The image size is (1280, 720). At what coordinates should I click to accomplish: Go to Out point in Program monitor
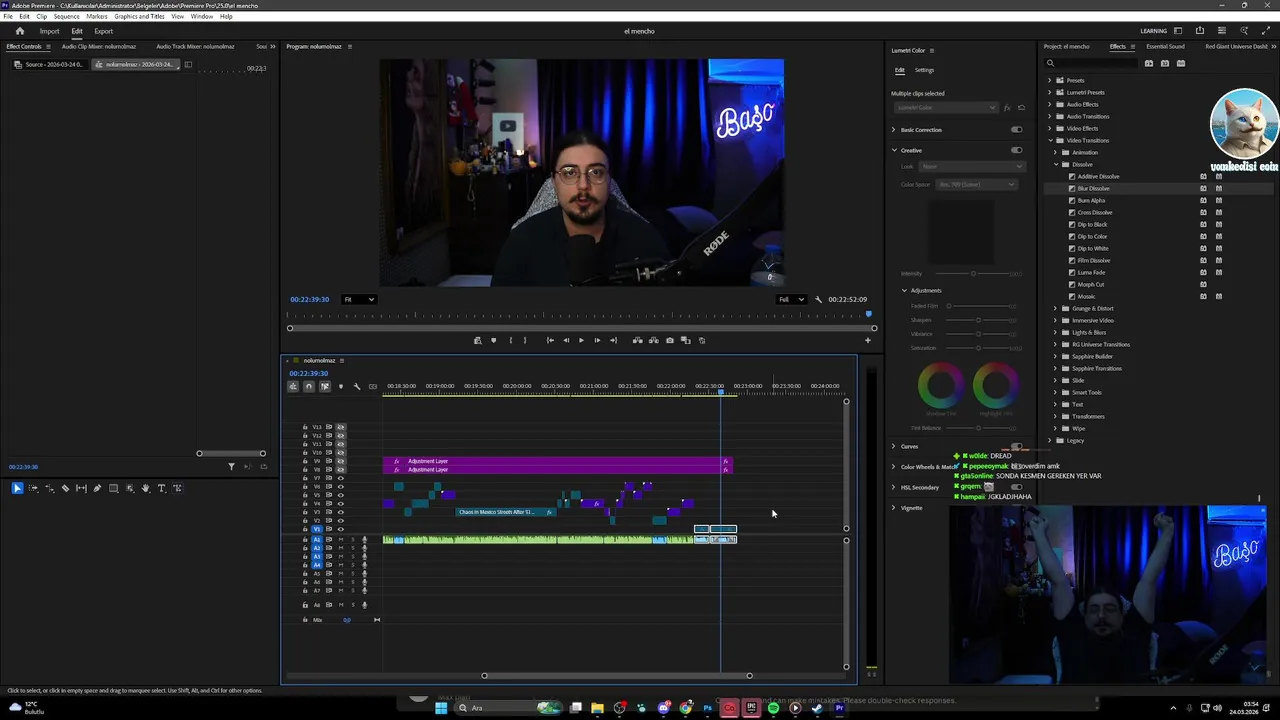tap(613, 340)
